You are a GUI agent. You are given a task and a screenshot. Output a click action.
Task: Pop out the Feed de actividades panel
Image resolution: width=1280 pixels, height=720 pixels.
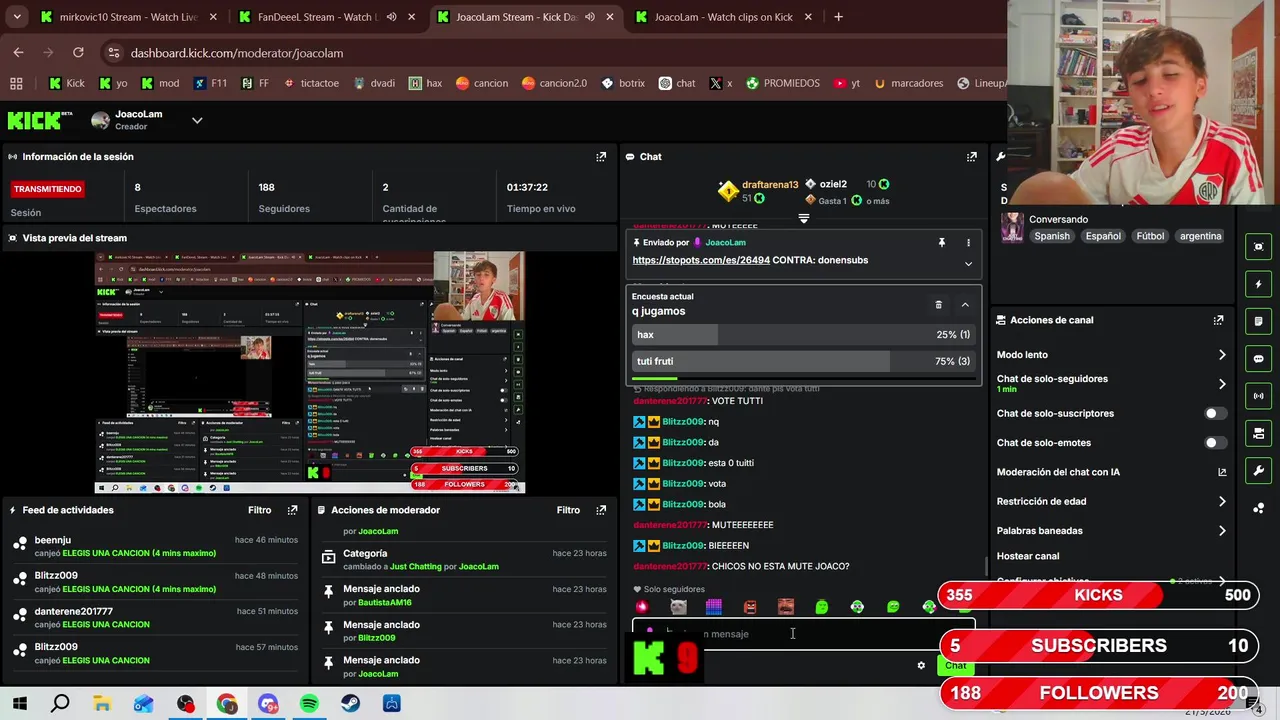pos(292,510)
